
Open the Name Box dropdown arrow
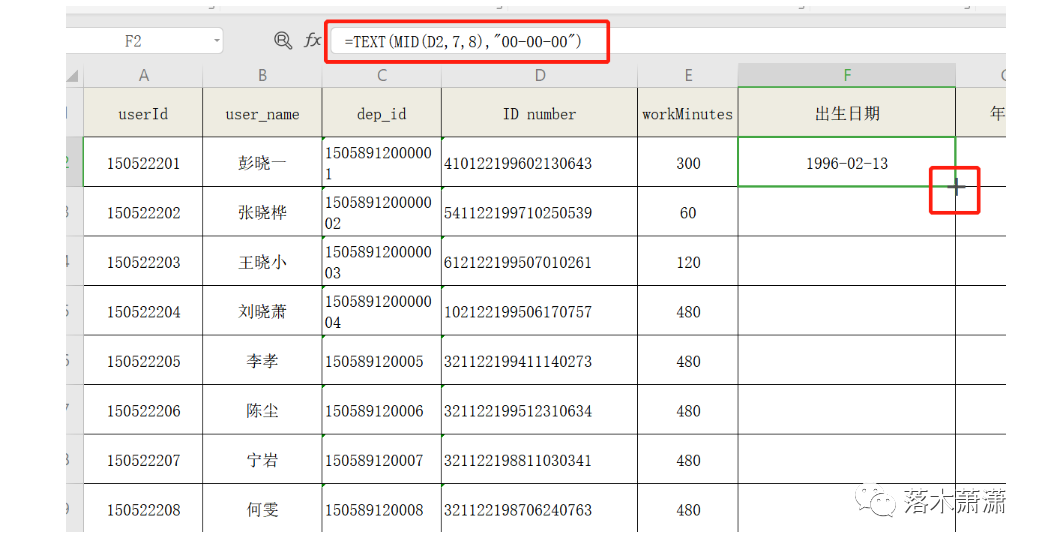(x=216, y=41)
